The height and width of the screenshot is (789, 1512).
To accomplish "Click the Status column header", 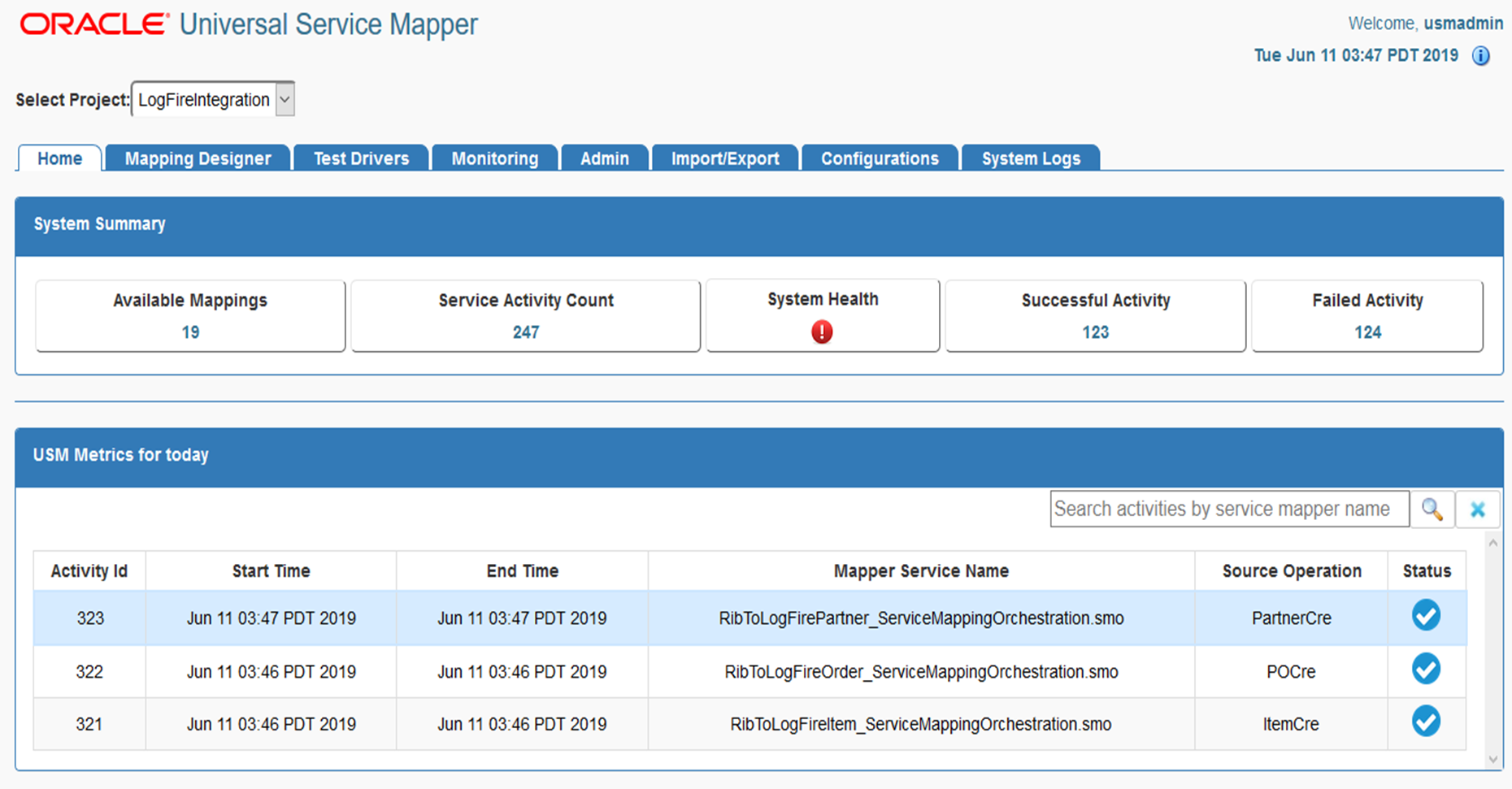I will point(1427,571).
